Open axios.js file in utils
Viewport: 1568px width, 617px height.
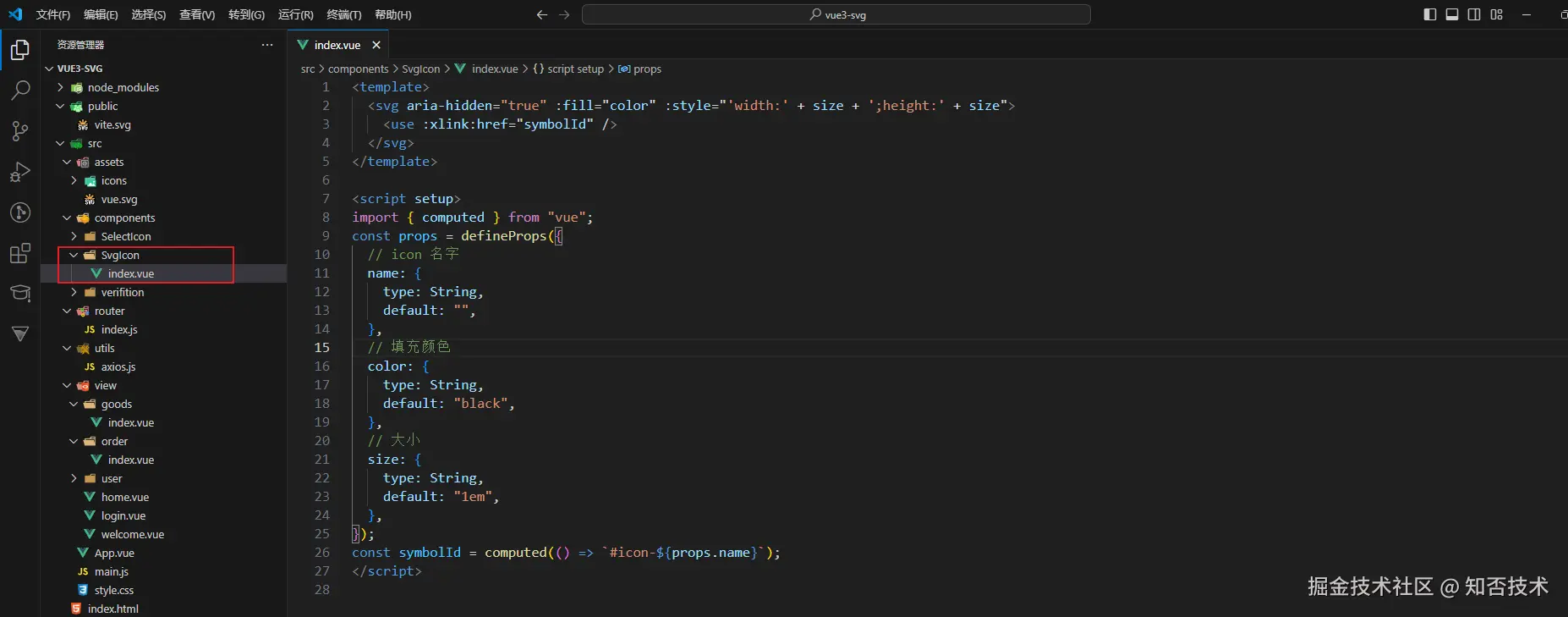(164, 366)
